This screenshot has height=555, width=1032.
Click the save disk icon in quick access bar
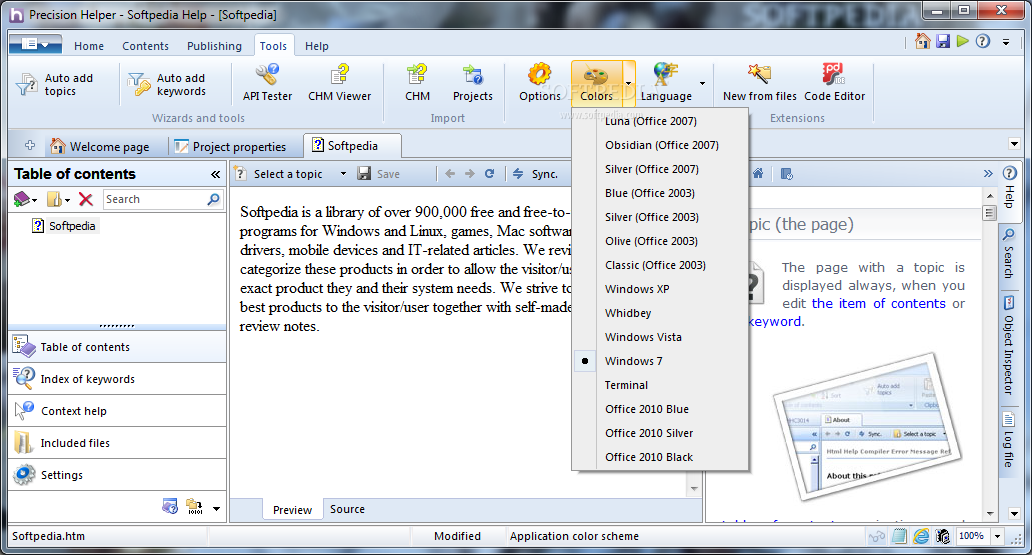943,41
